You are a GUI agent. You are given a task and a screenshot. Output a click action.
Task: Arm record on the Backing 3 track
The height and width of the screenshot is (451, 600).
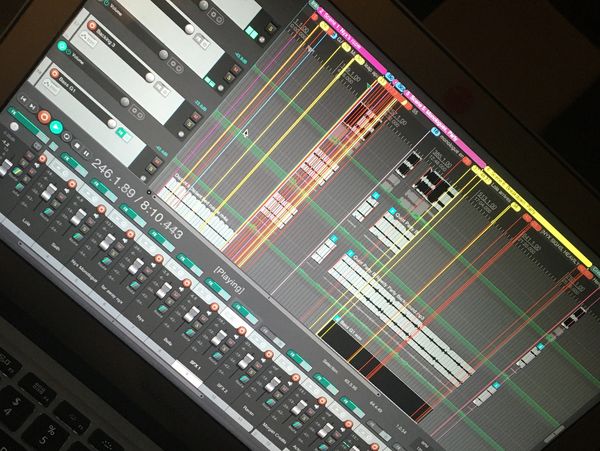click(x=92, y=26)
